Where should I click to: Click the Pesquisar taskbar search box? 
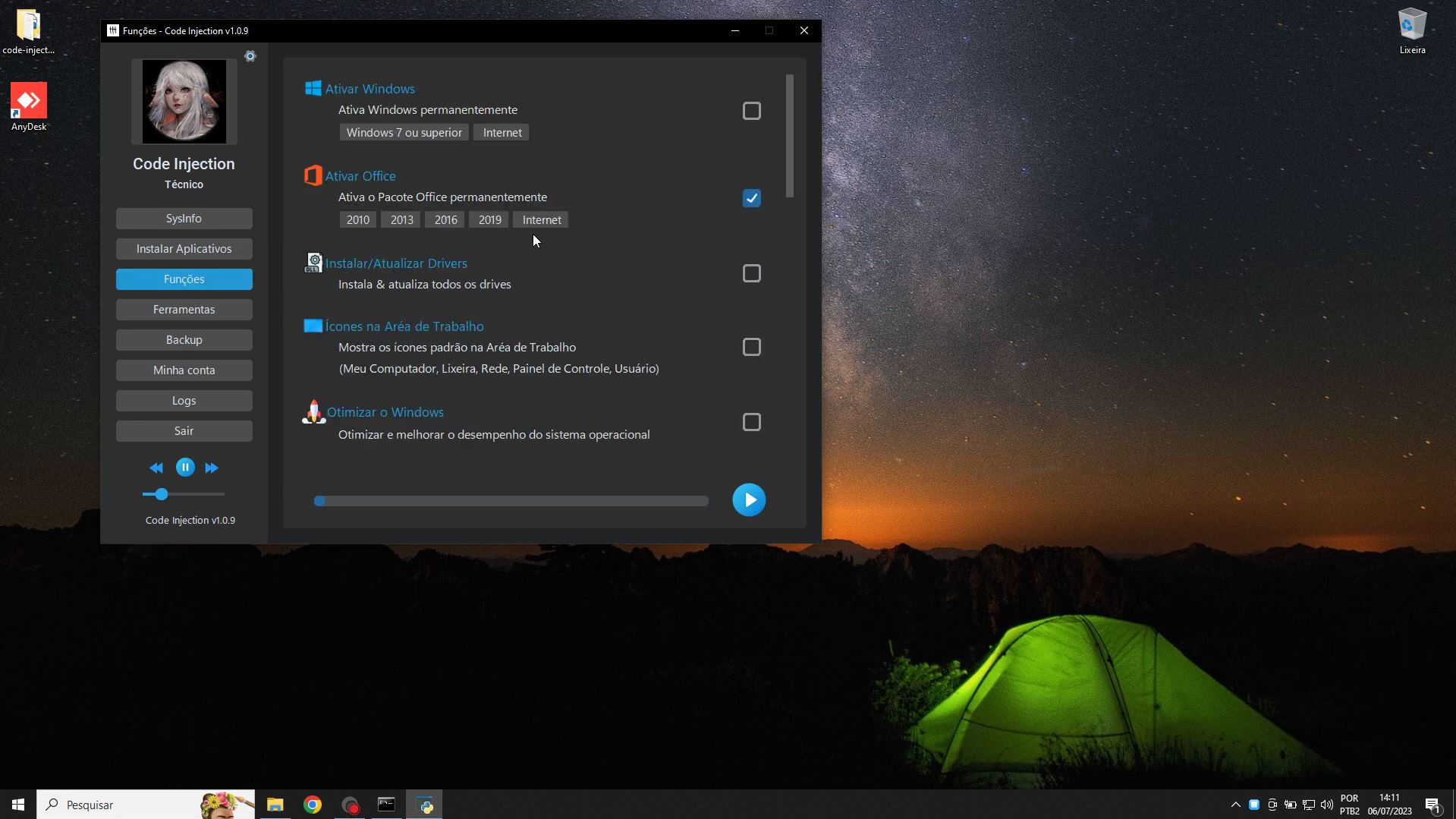146,805
